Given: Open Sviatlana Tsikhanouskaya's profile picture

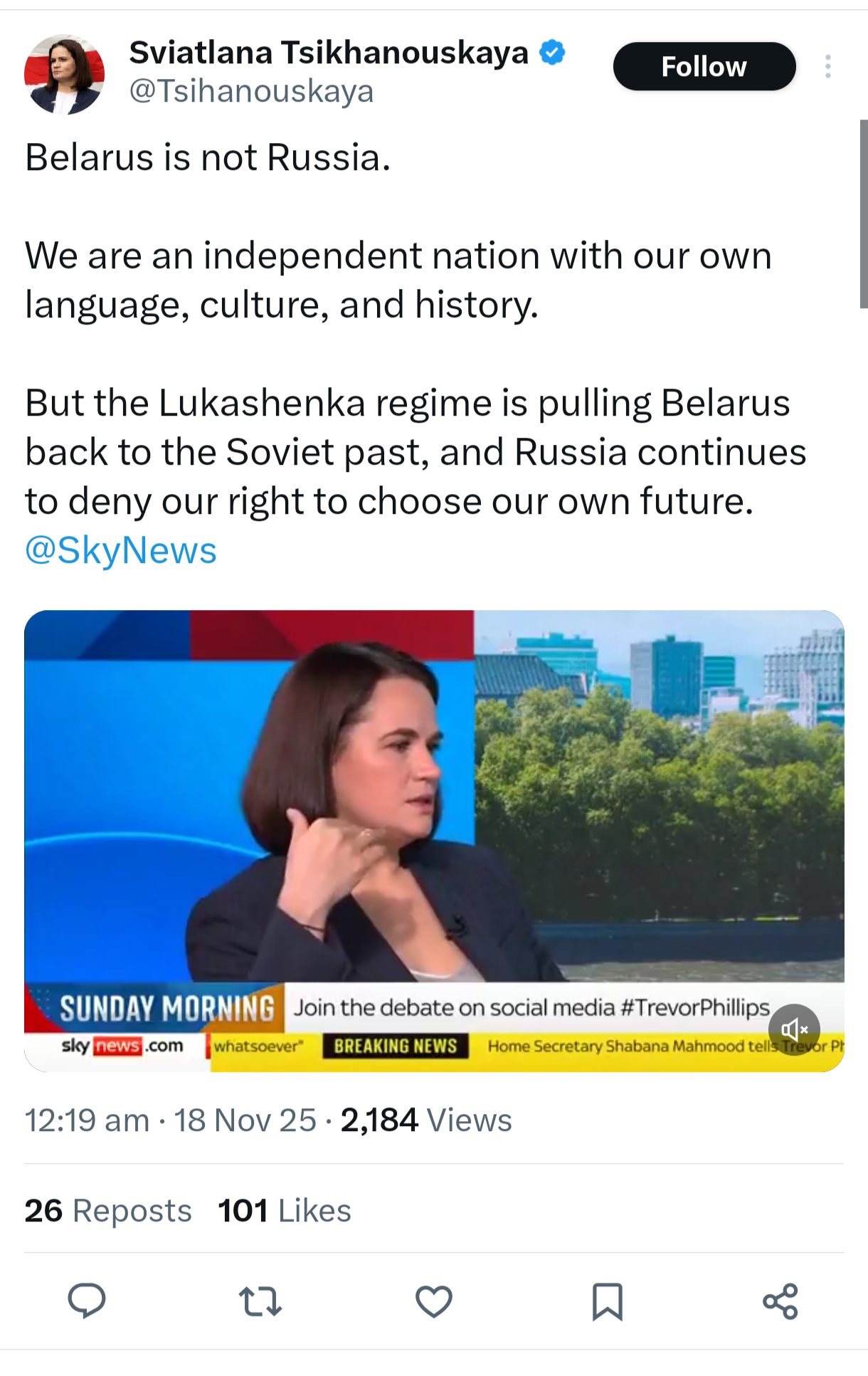Looking at the screenshot, I should pyautogui.click(x=65, y=74).
